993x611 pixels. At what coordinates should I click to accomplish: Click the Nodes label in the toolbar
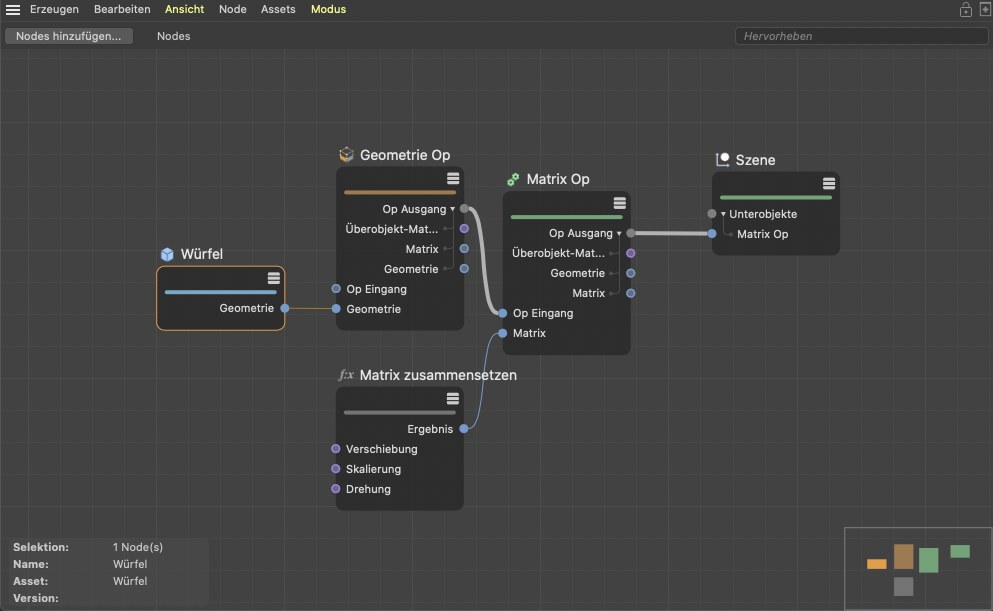click(173, 36)
